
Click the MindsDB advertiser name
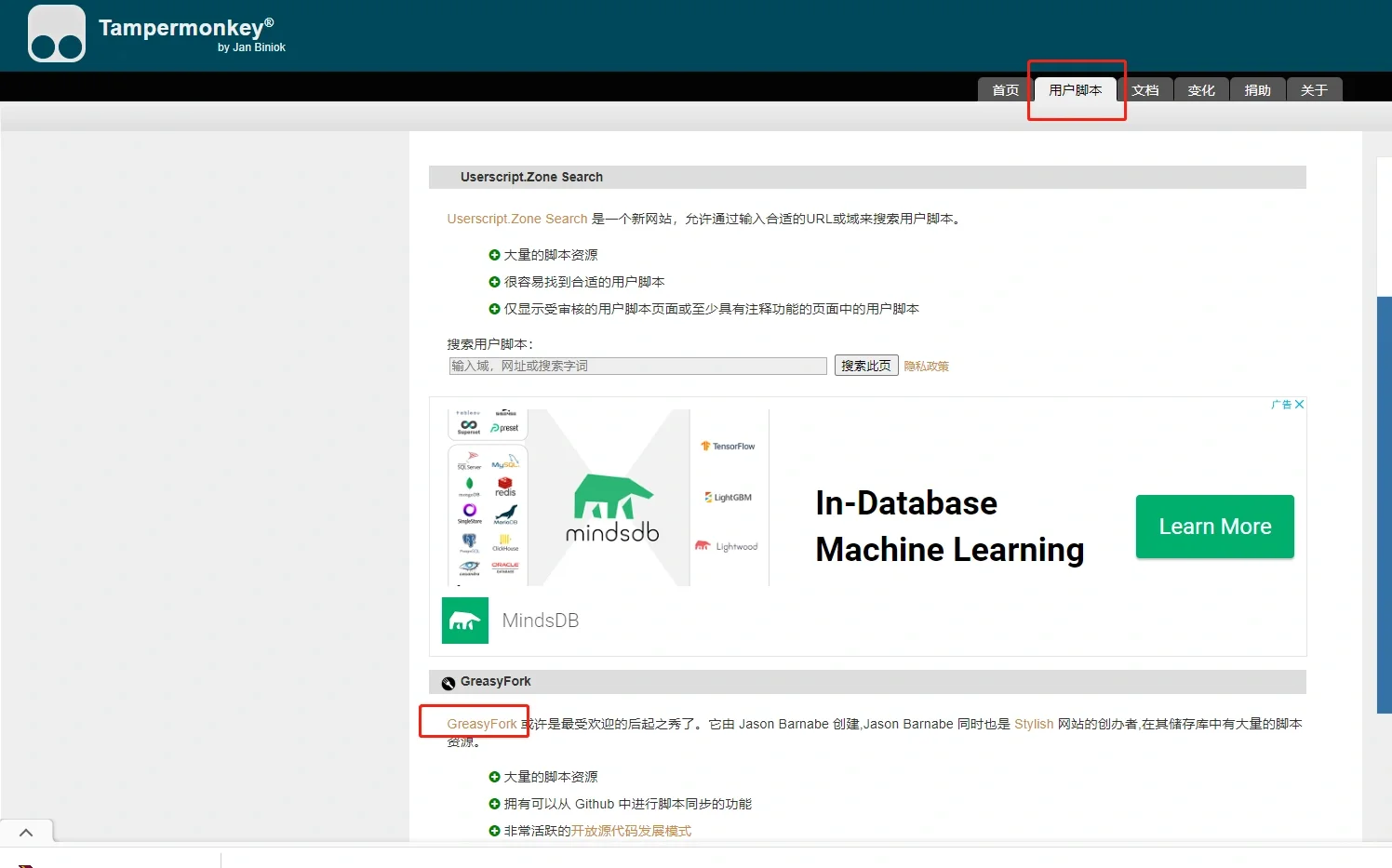[541, 621]
